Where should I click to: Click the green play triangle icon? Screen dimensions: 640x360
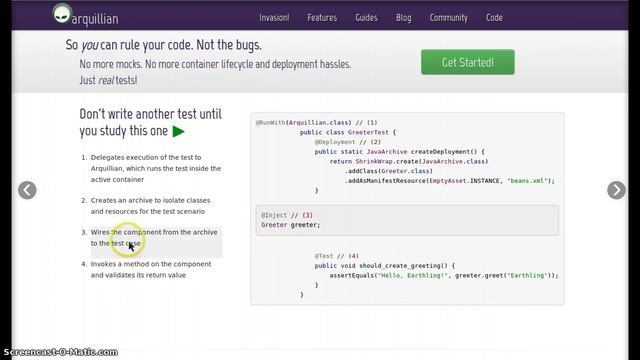(x=178, y=131)
